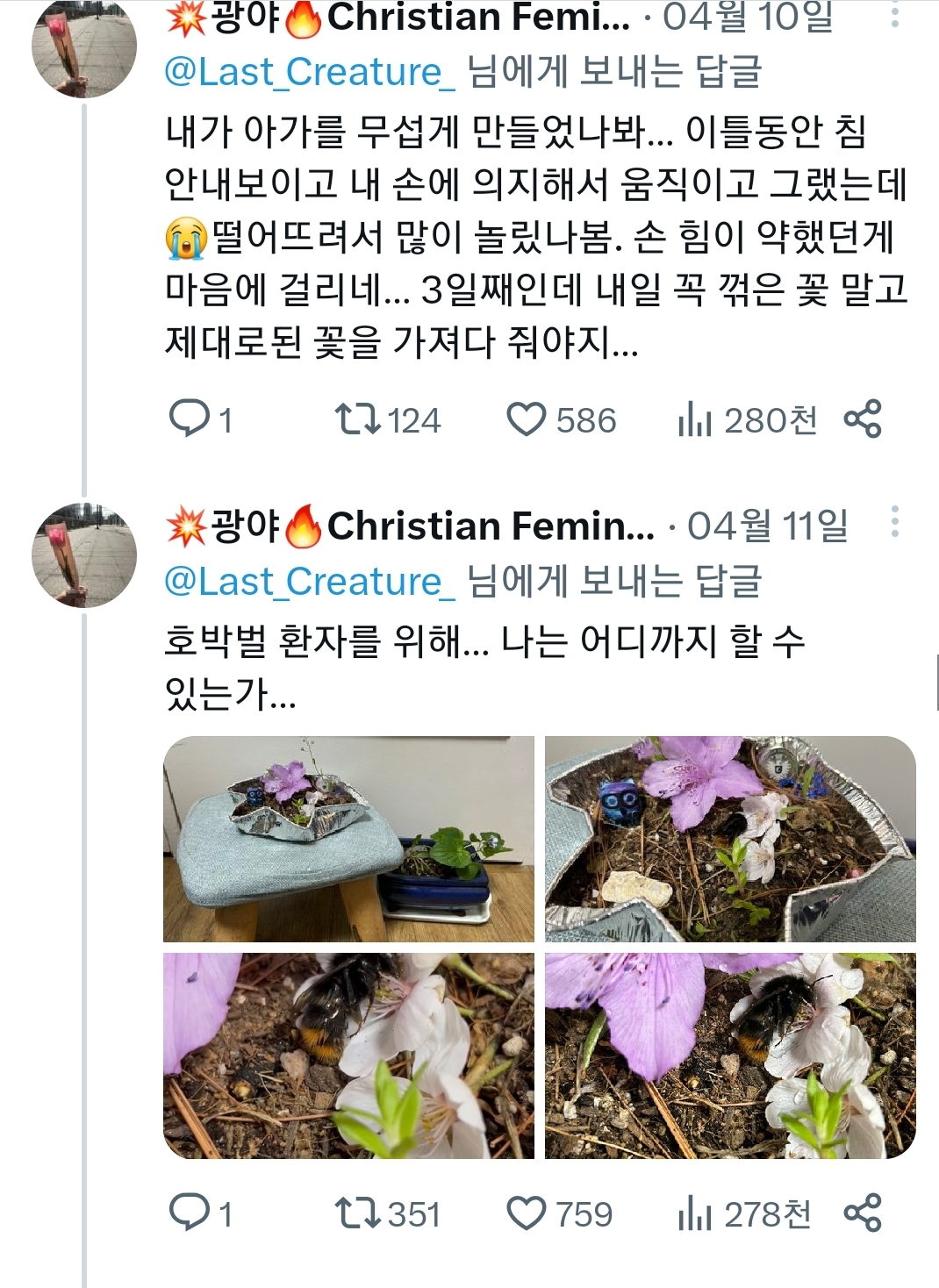This screenshot has width=939, height=1288.
Task: Share the April 10 tweet
Action: pos(862,419)
